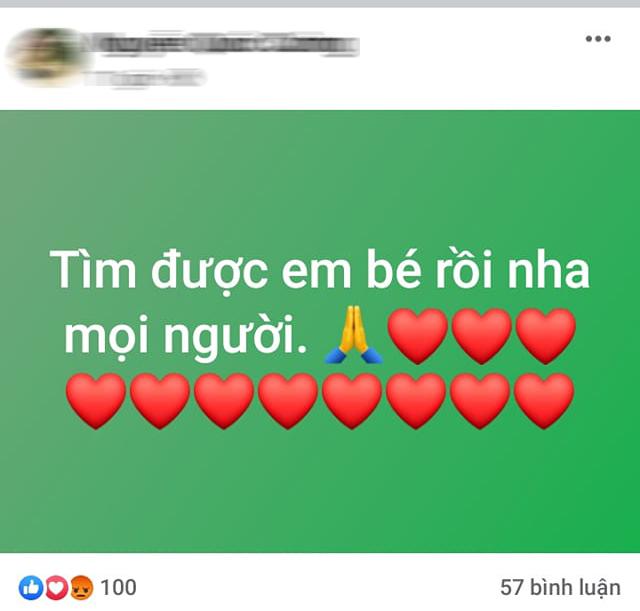This screenshot has width=640, height=611.
Task: Click the blue Like thumbs-up reaction icon
Action: click(x=31, y=588)
